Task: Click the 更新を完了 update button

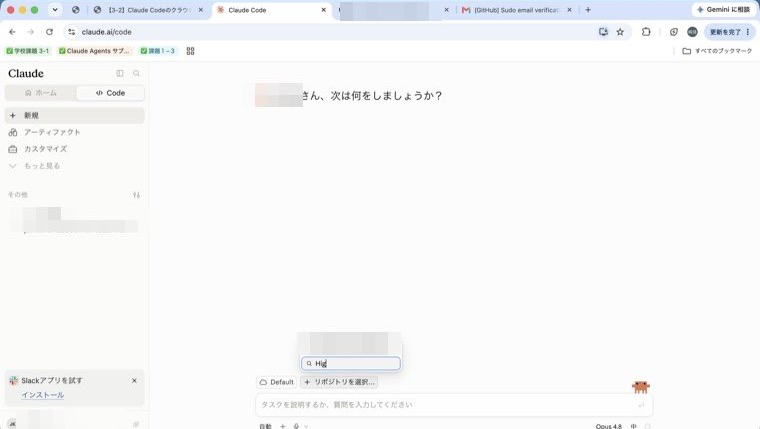Action: (x=729, y=32)
